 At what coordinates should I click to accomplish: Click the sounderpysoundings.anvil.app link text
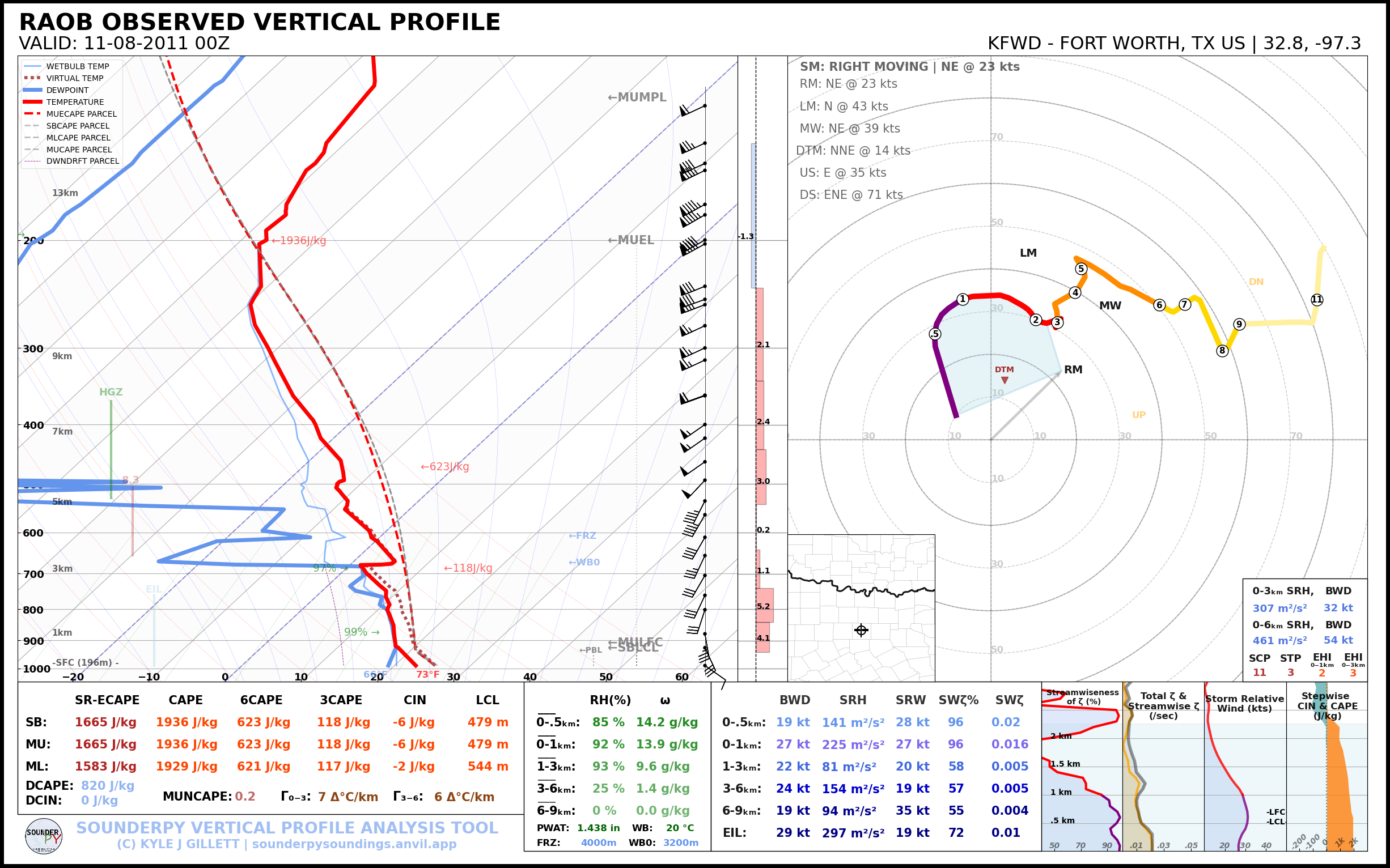coord(354,844)
